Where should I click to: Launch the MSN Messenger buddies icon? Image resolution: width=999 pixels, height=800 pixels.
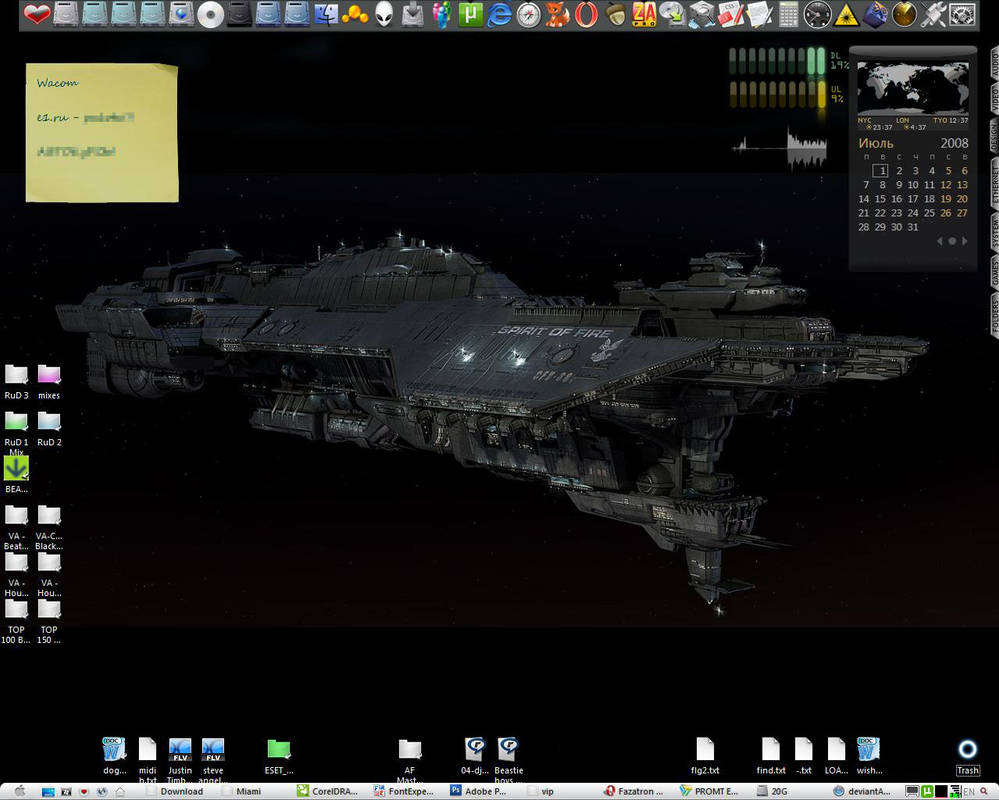441,14
